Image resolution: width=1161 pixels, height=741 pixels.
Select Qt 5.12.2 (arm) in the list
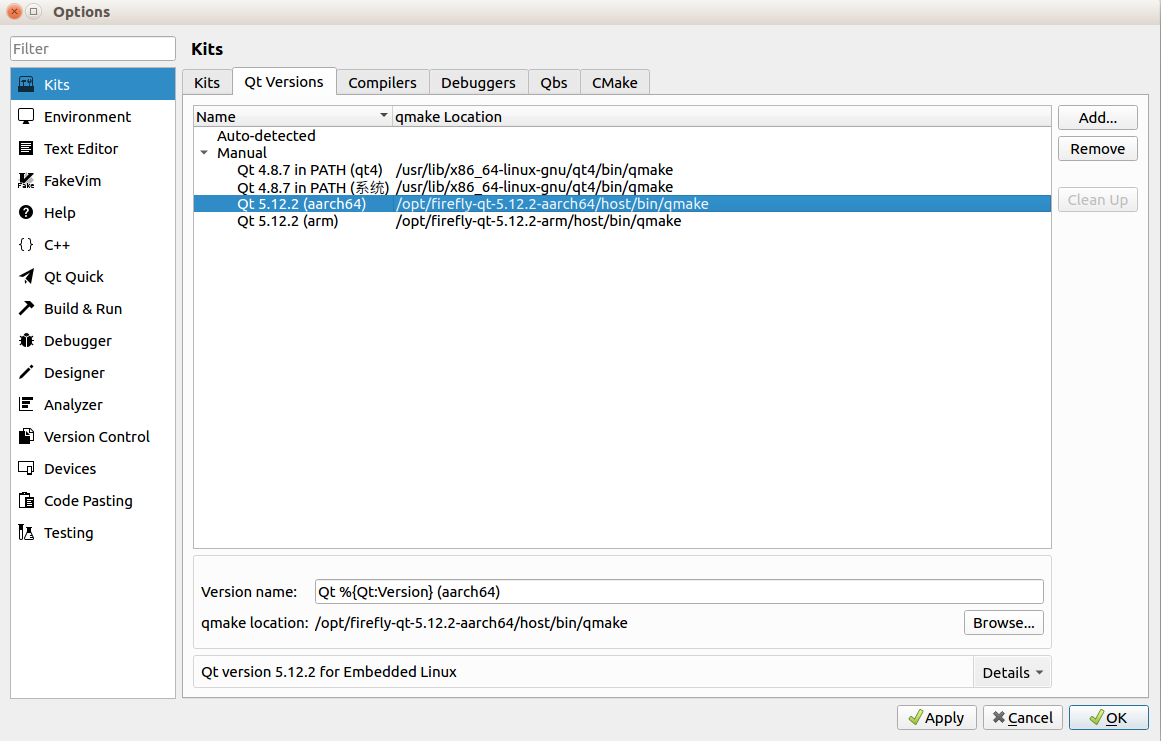(287, 221)
